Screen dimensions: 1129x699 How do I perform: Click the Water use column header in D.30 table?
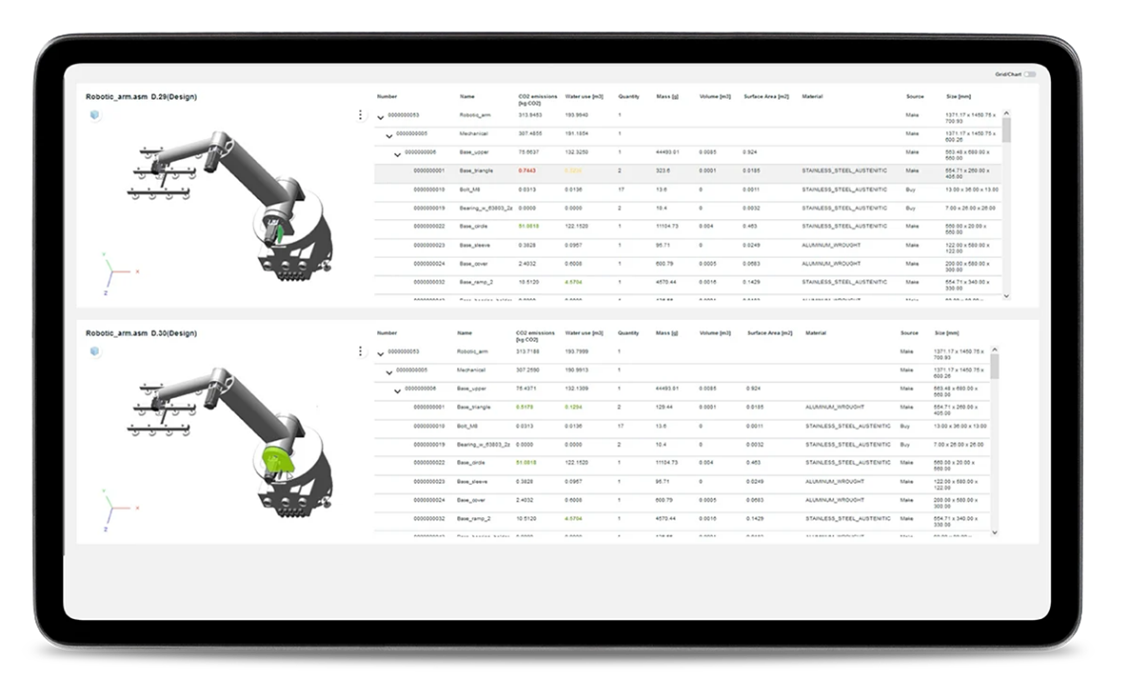[x=583, y=333]
